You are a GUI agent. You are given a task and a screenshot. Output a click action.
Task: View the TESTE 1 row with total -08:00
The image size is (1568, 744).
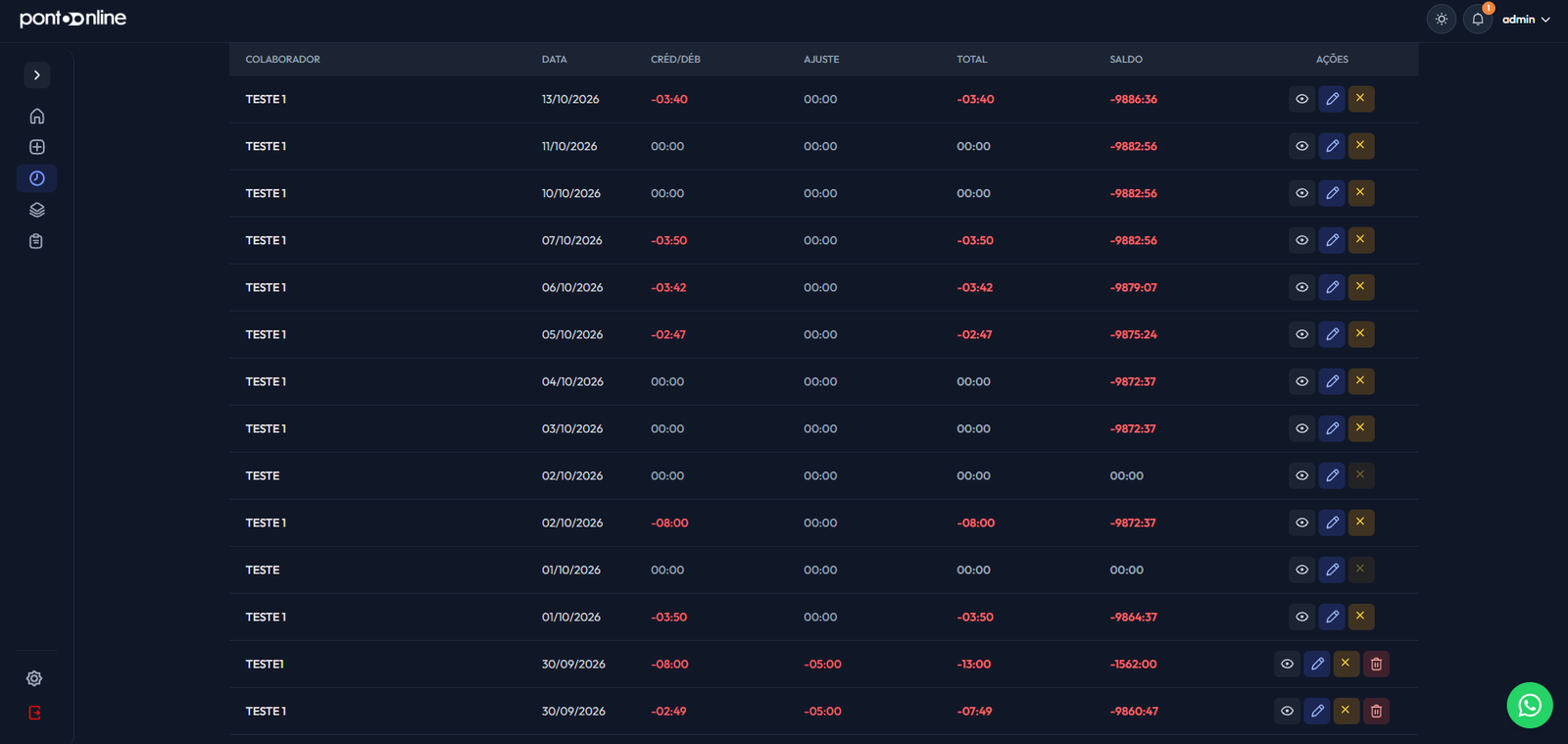click(1302, 522)
